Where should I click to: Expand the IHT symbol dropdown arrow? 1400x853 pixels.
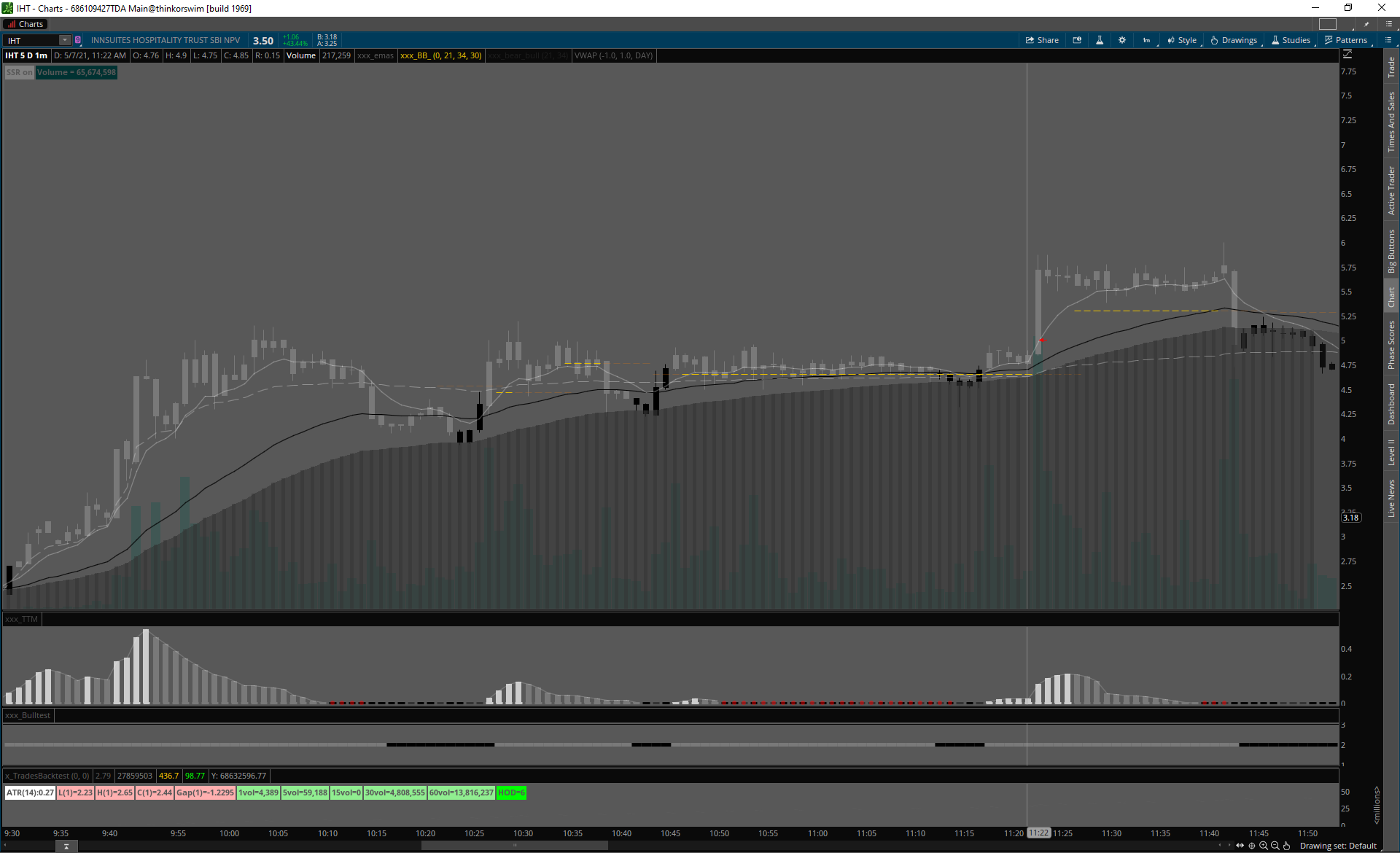[65, 40]
